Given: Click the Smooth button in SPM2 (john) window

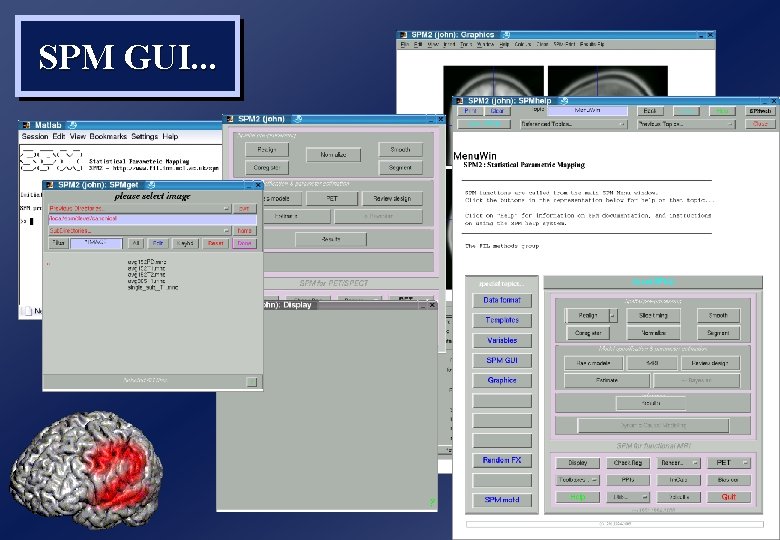Looking at the screenshot, I should 400,150.
